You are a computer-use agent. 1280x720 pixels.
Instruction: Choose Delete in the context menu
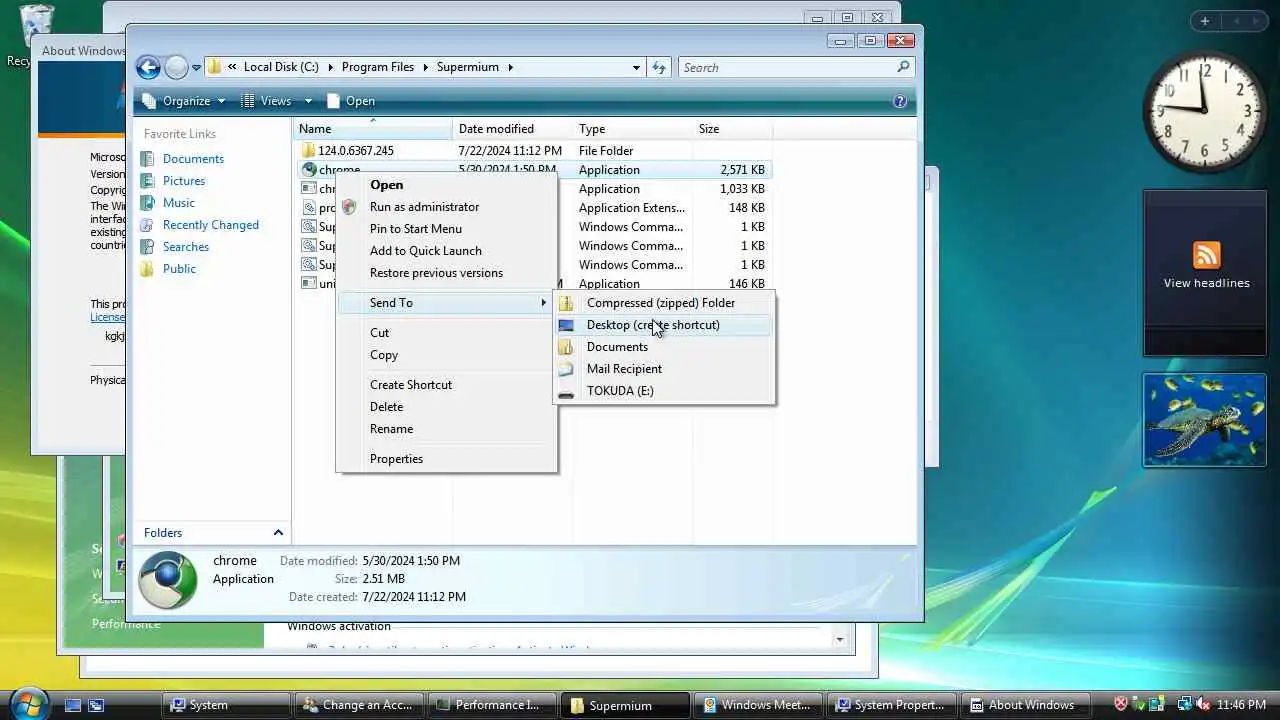(446, 407)
